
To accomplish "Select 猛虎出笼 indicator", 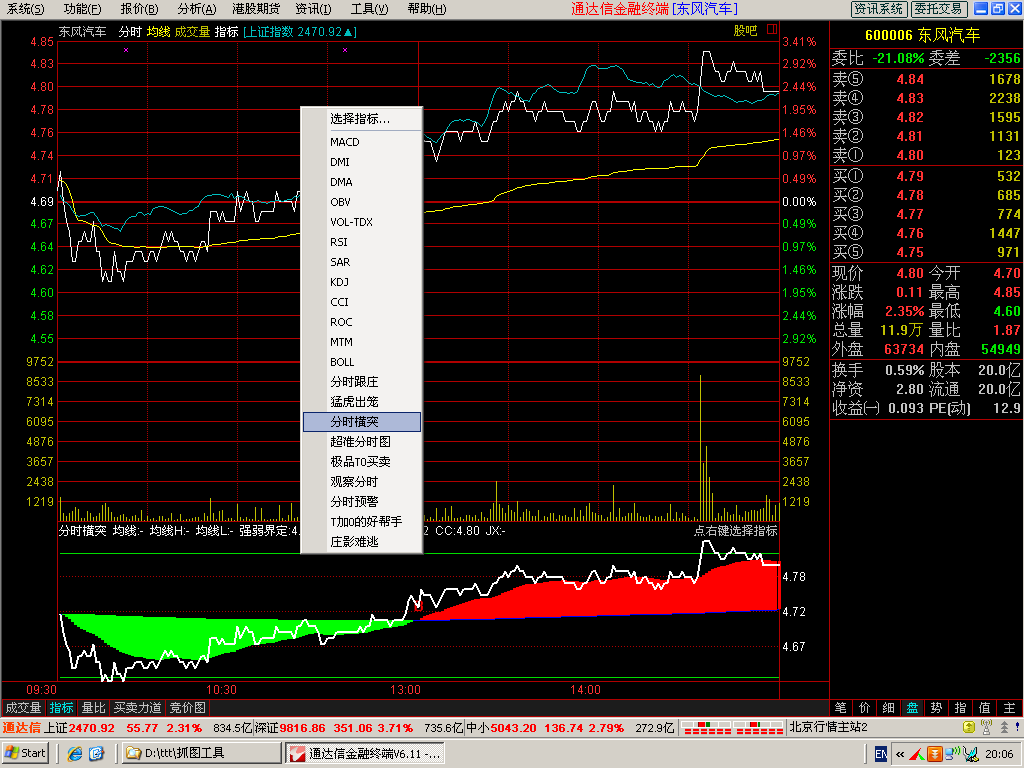I will (361, 402).
